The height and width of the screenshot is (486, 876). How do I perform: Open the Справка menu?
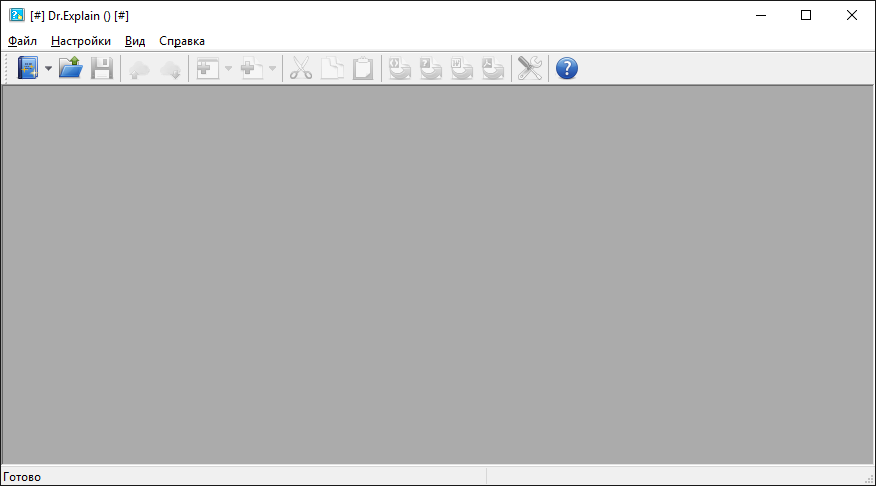[x=182, y=41]
